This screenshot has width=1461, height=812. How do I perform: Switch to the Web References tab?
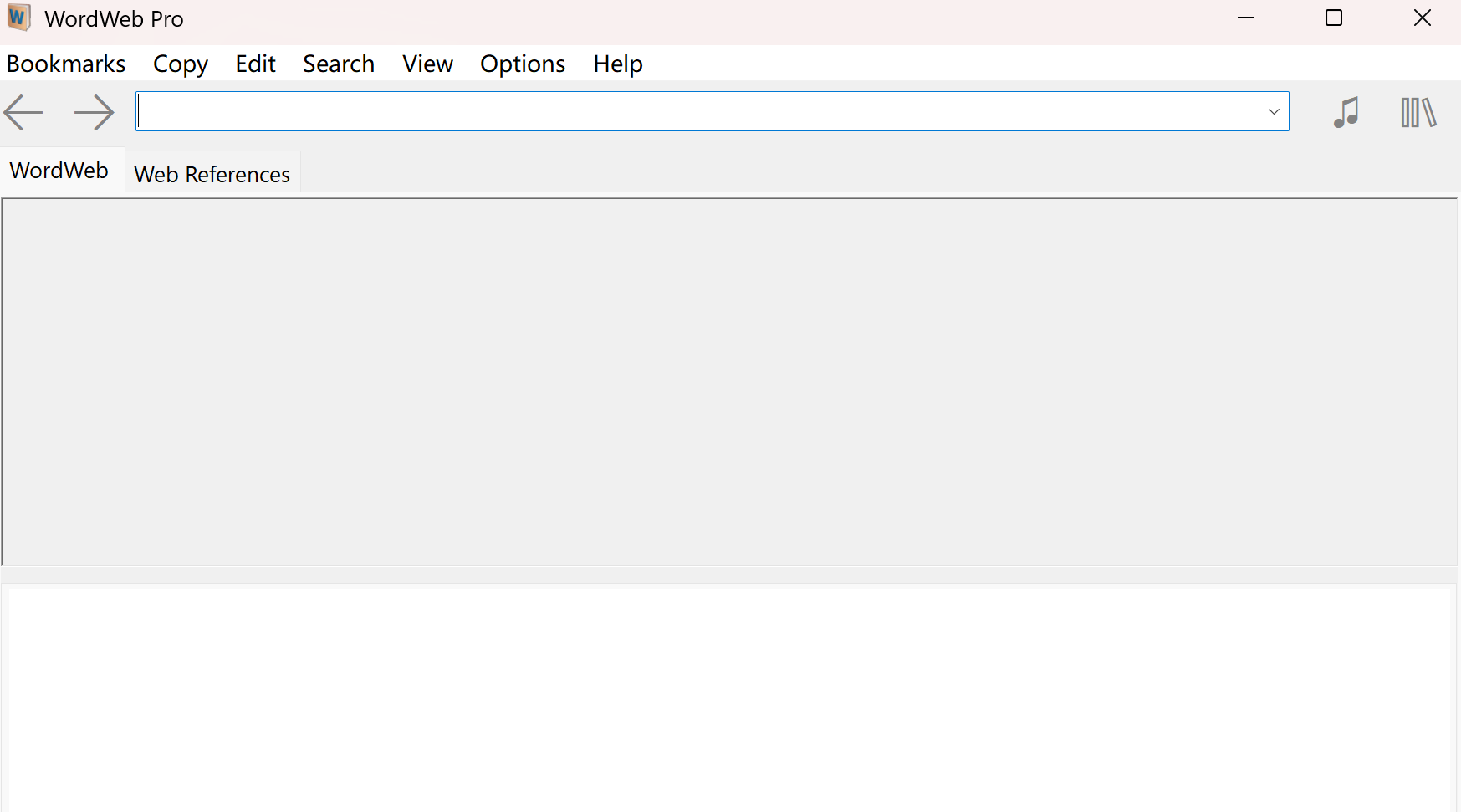(212, 174)
